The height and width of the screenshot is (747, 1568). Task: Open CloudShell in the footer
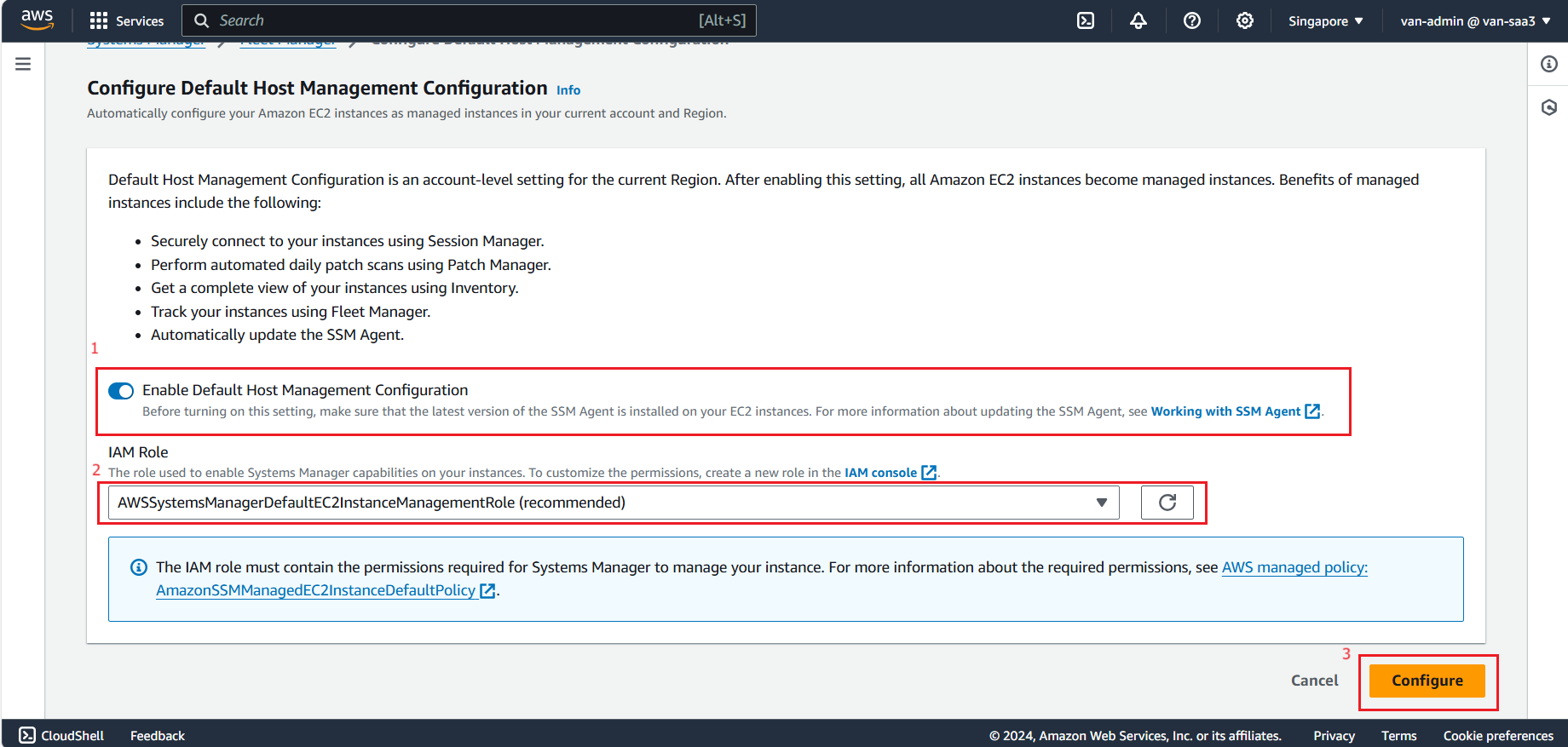pyautogui.click(x=61, y=735)
